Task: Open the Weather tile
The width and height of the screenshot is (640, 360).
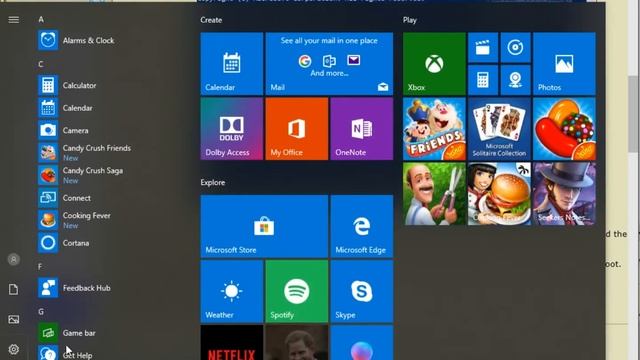Action: [x=232, y=291]
